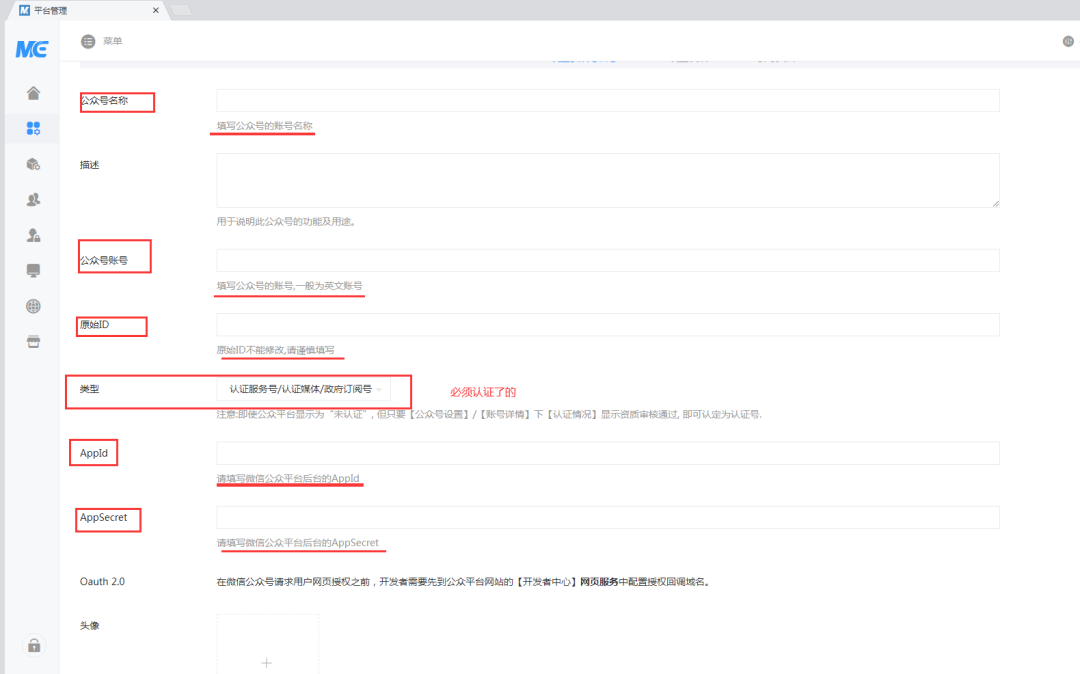The image size is (1080, 674).
Task: Click the highlighted apps grid sidebar icon
Action: point(33,128)
